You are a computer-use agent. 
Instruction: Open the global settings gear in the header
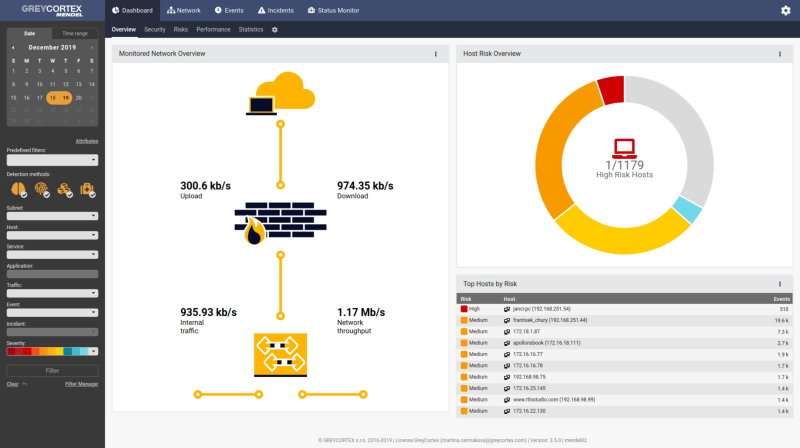pos(785,10)
